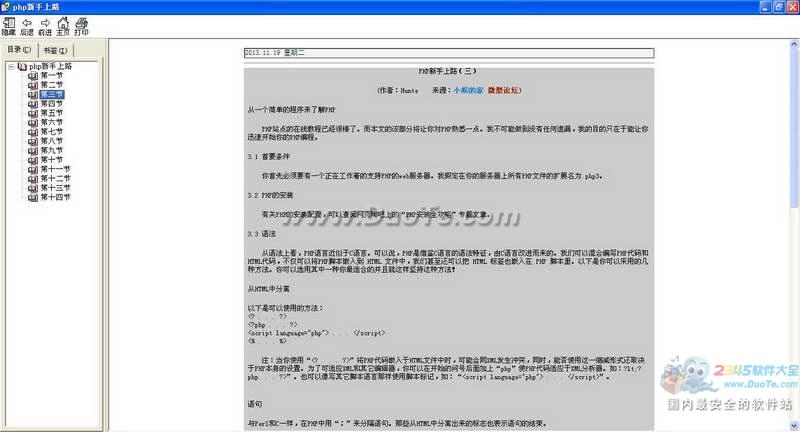Click the section heading 3.1 首要条件
This screenshot has height=432, width=800.
pyautogui.click(x=268, y=157)
